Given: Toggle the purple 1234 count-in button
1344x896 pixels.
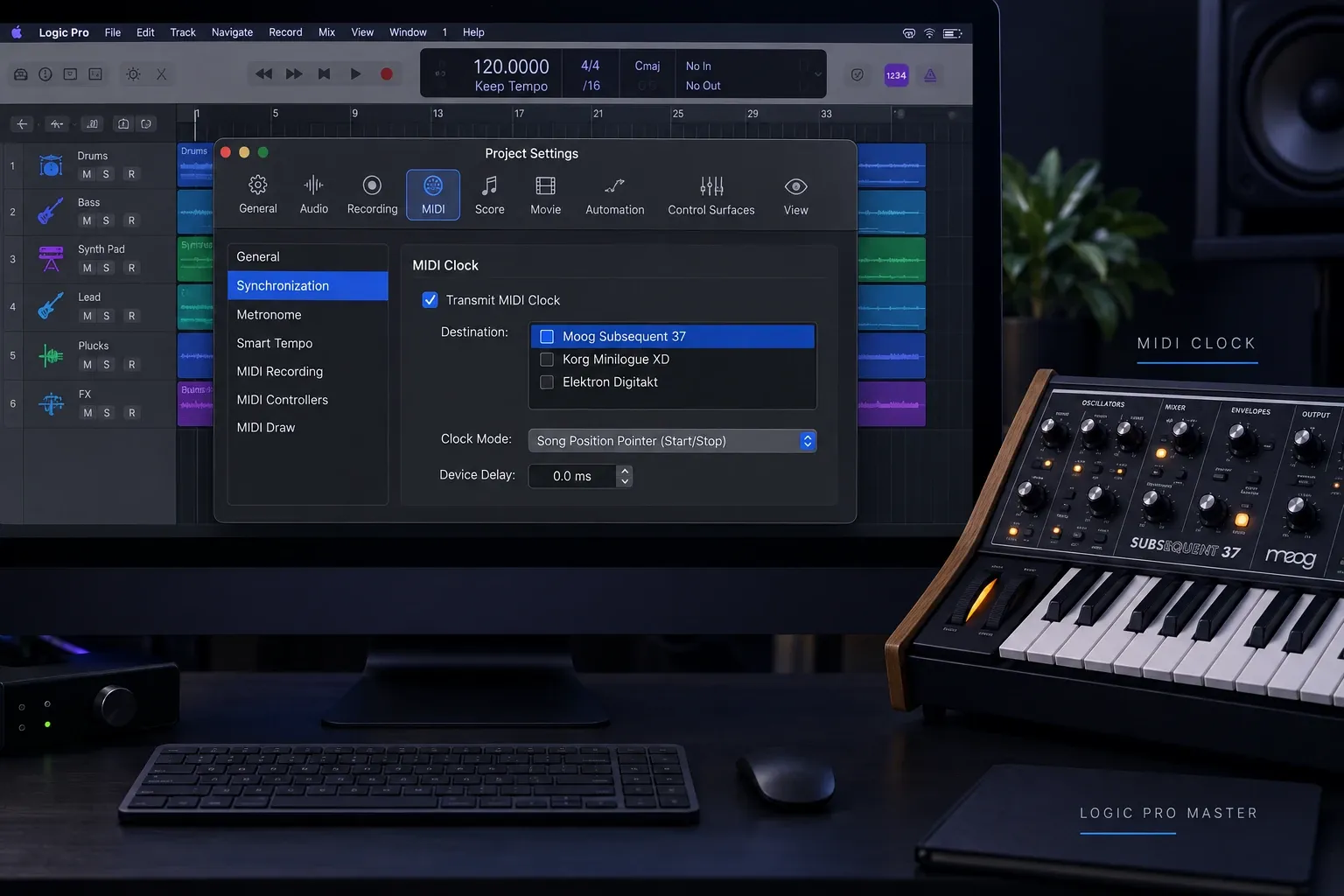Looking at the screenshot, I should pos(896,75).
